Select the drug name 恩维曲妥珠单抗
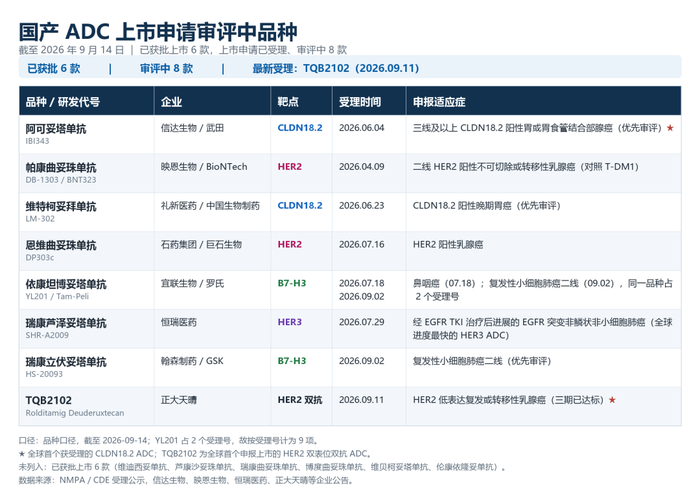This screenshot has width=700, height=502. click(61, 245)
